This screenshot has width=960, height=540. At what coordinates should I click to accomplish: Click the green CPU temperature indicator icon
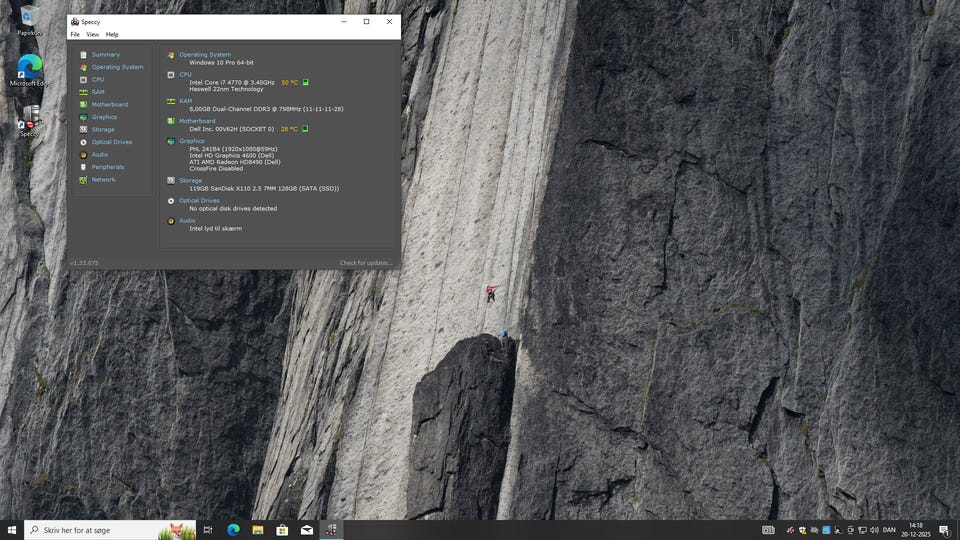(306, 82)
